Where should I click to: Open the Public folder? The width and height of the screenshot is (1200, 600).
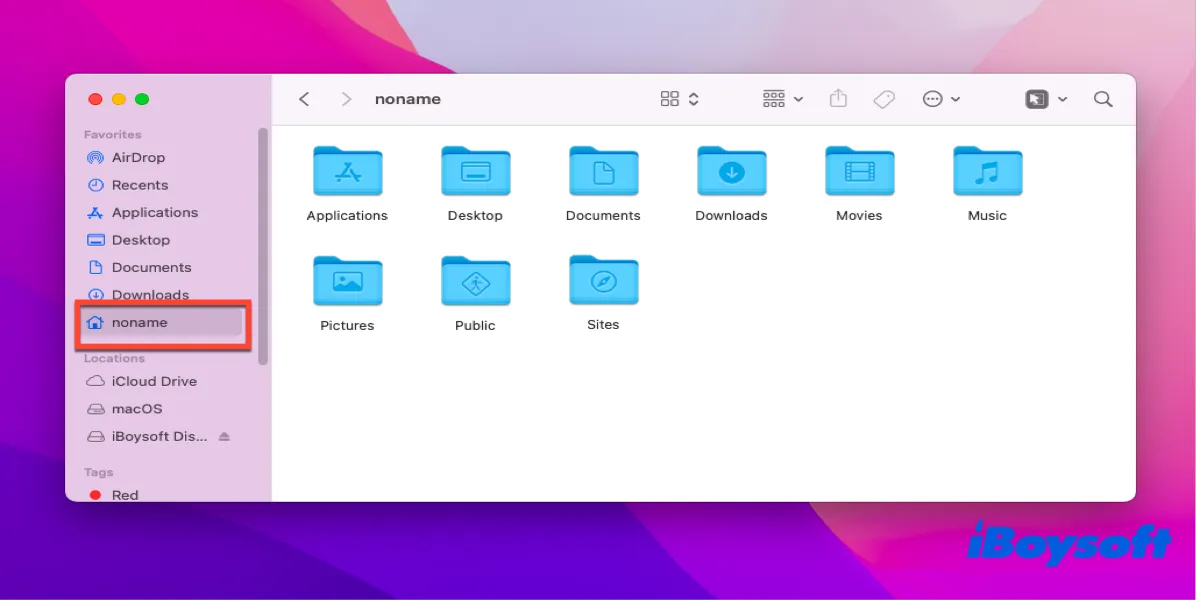click(475, 281)
